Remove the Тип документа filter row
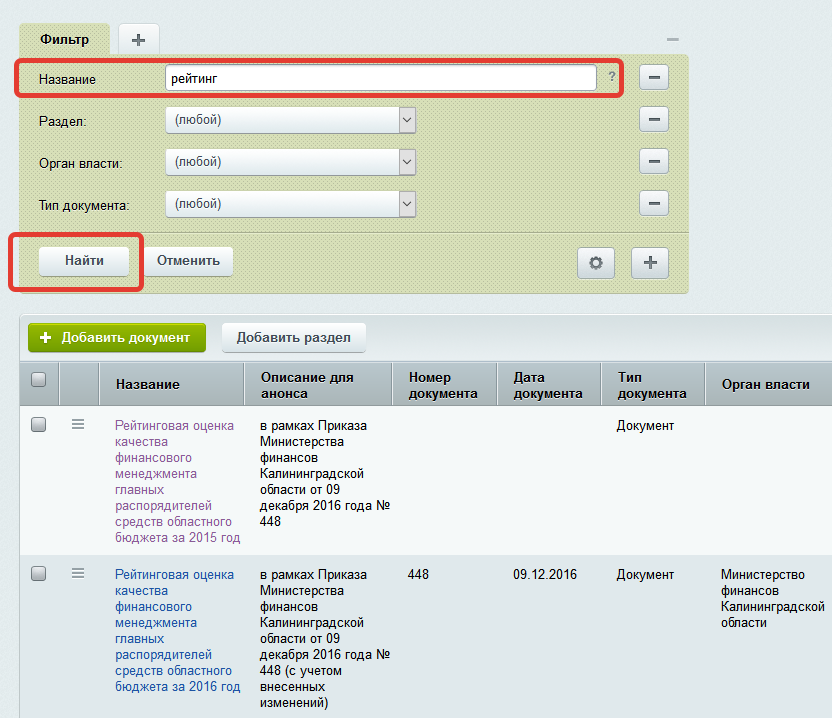The height and width of the screenshot is (718, 832). click(x=653, y=204)
